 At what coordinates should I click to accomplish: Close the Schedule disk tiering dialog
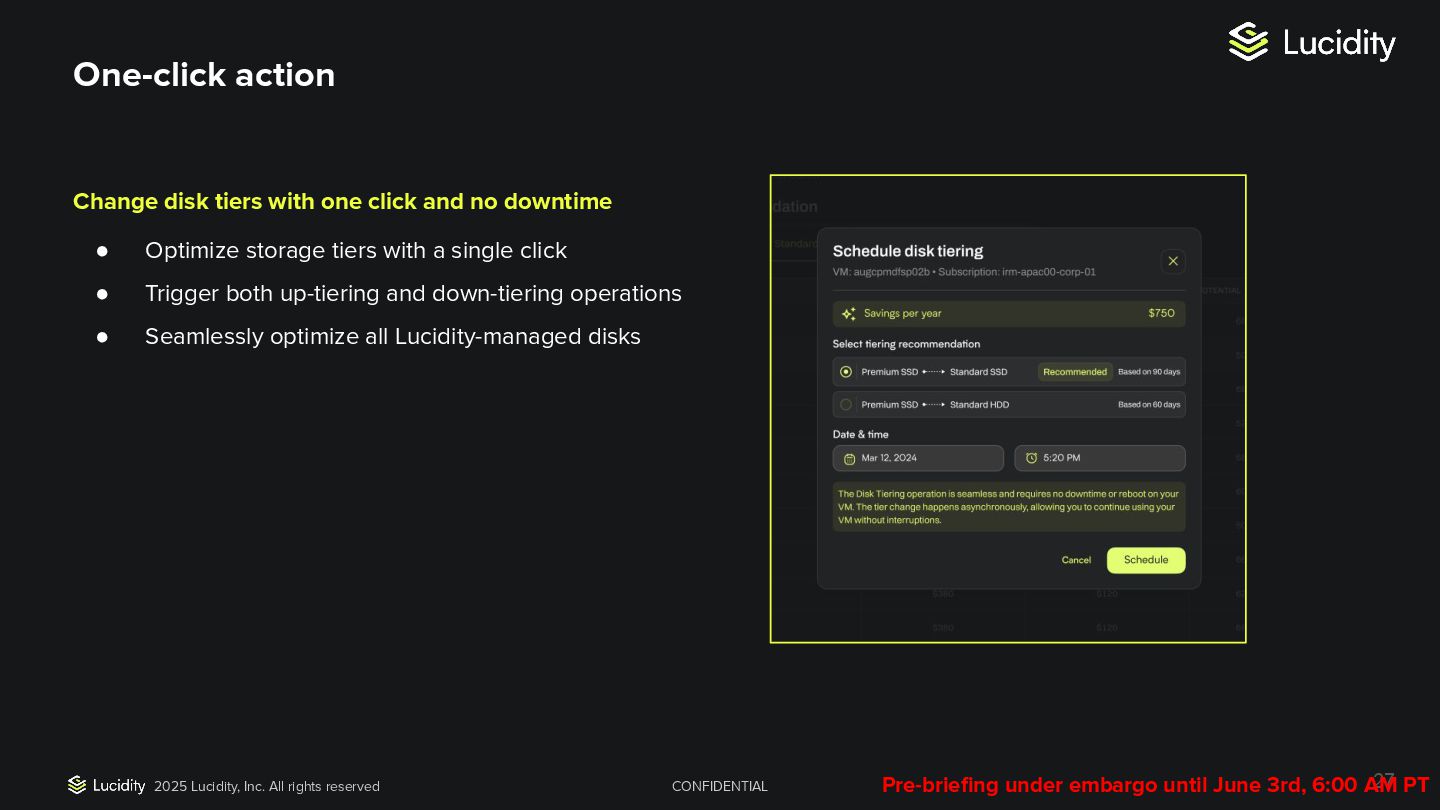coord(1173,261)
